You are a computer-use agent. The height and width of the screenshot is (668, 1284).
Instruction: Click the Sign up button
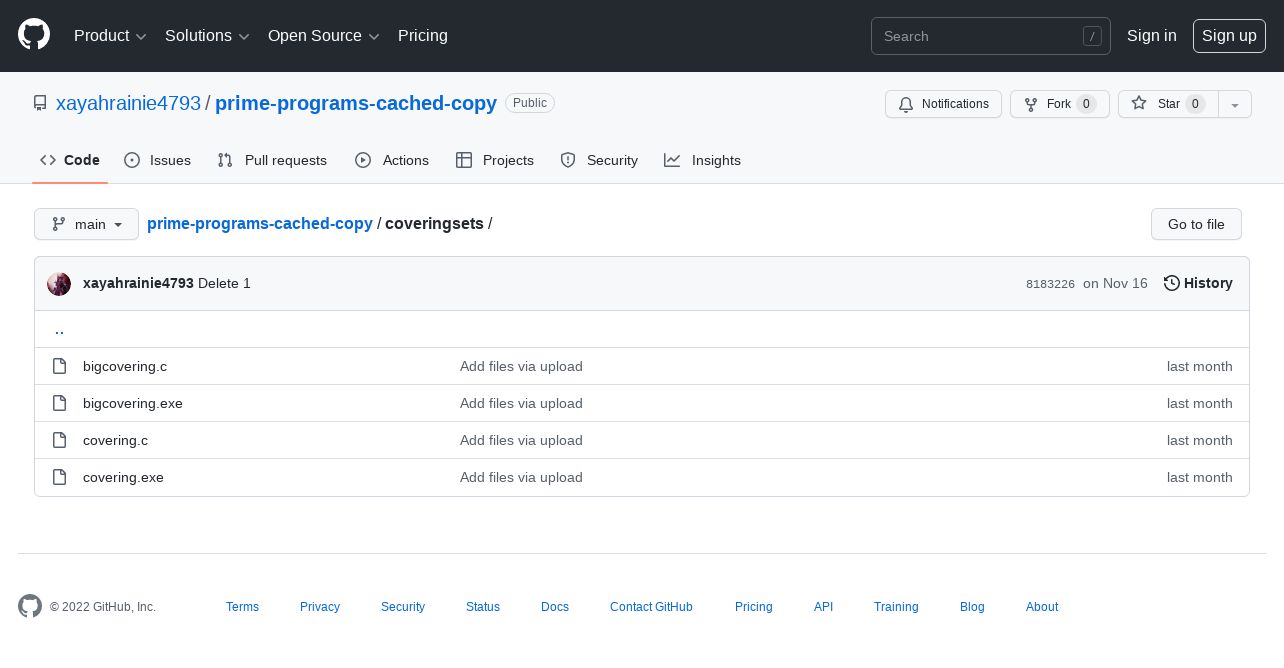(x=1229, y=35)
